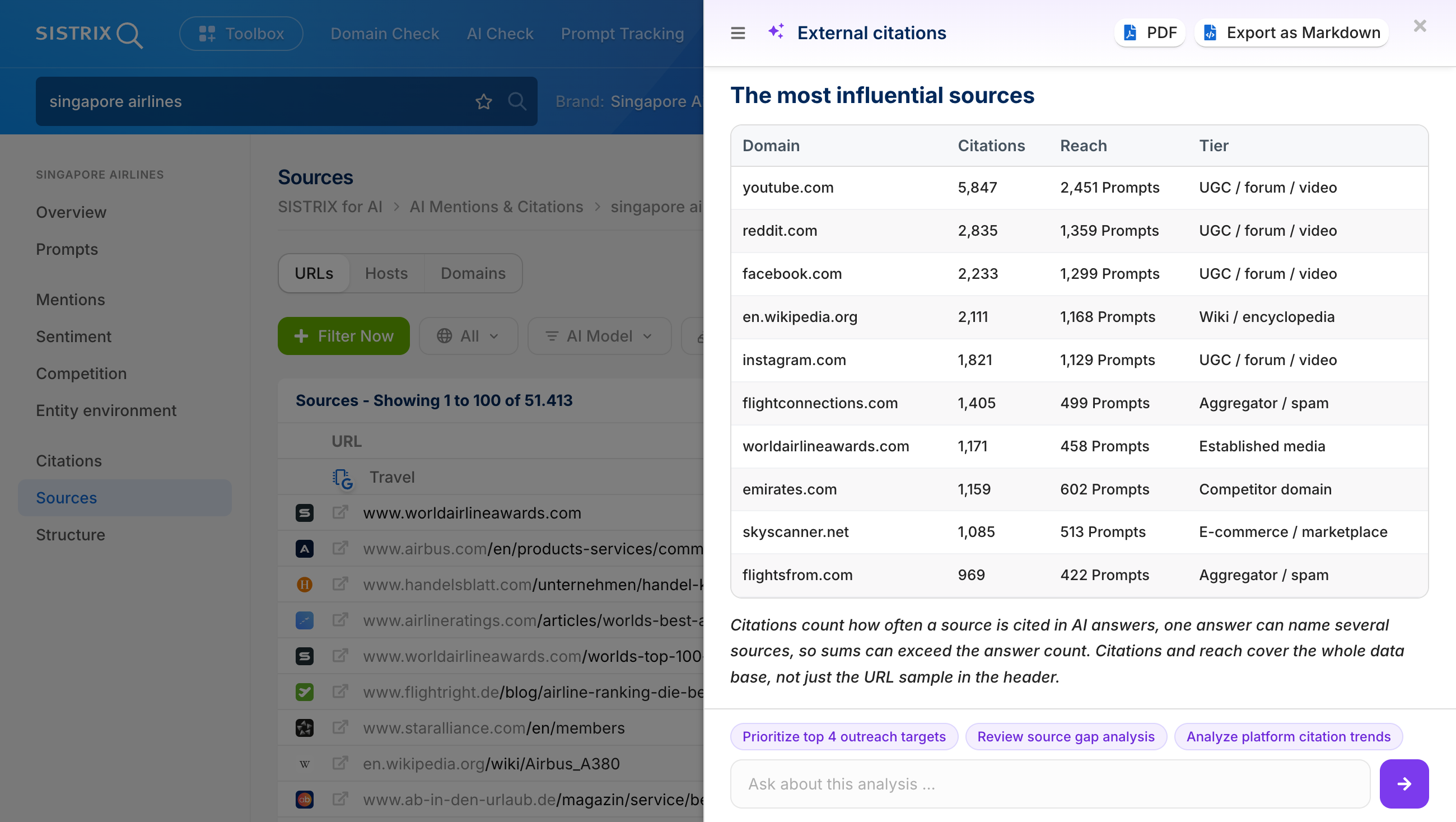Switch to the Domains tab
Image resolution: width=1456 pixels, height=822 pixels.
pyautogui.click(x=473, y=273)
